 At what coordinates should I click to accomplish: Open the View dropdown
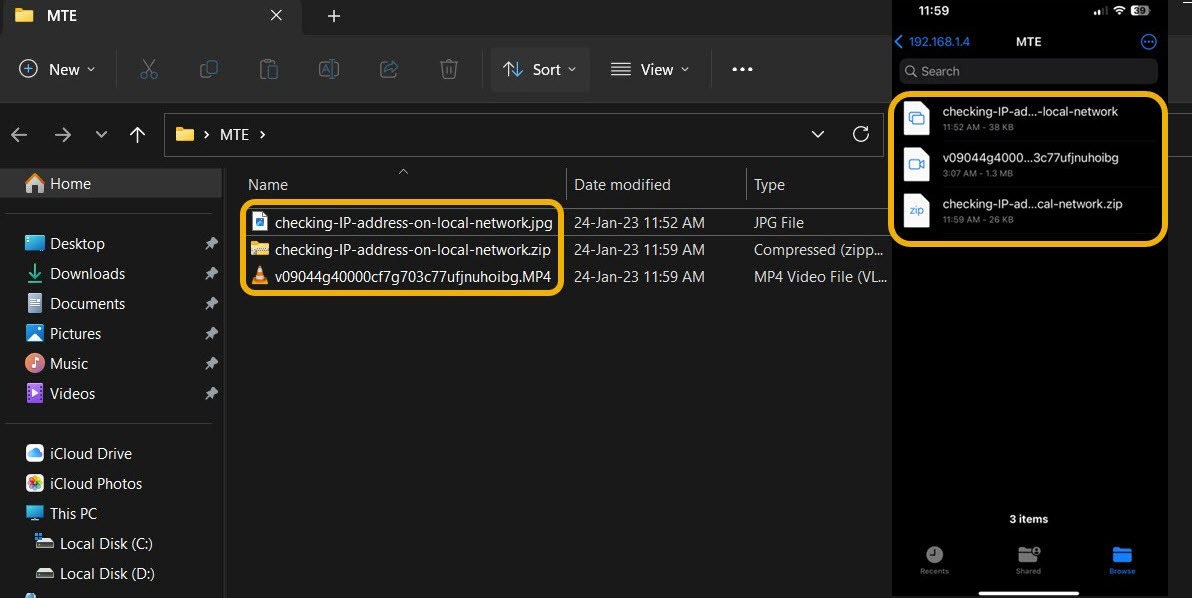click(x=650, y=69)
